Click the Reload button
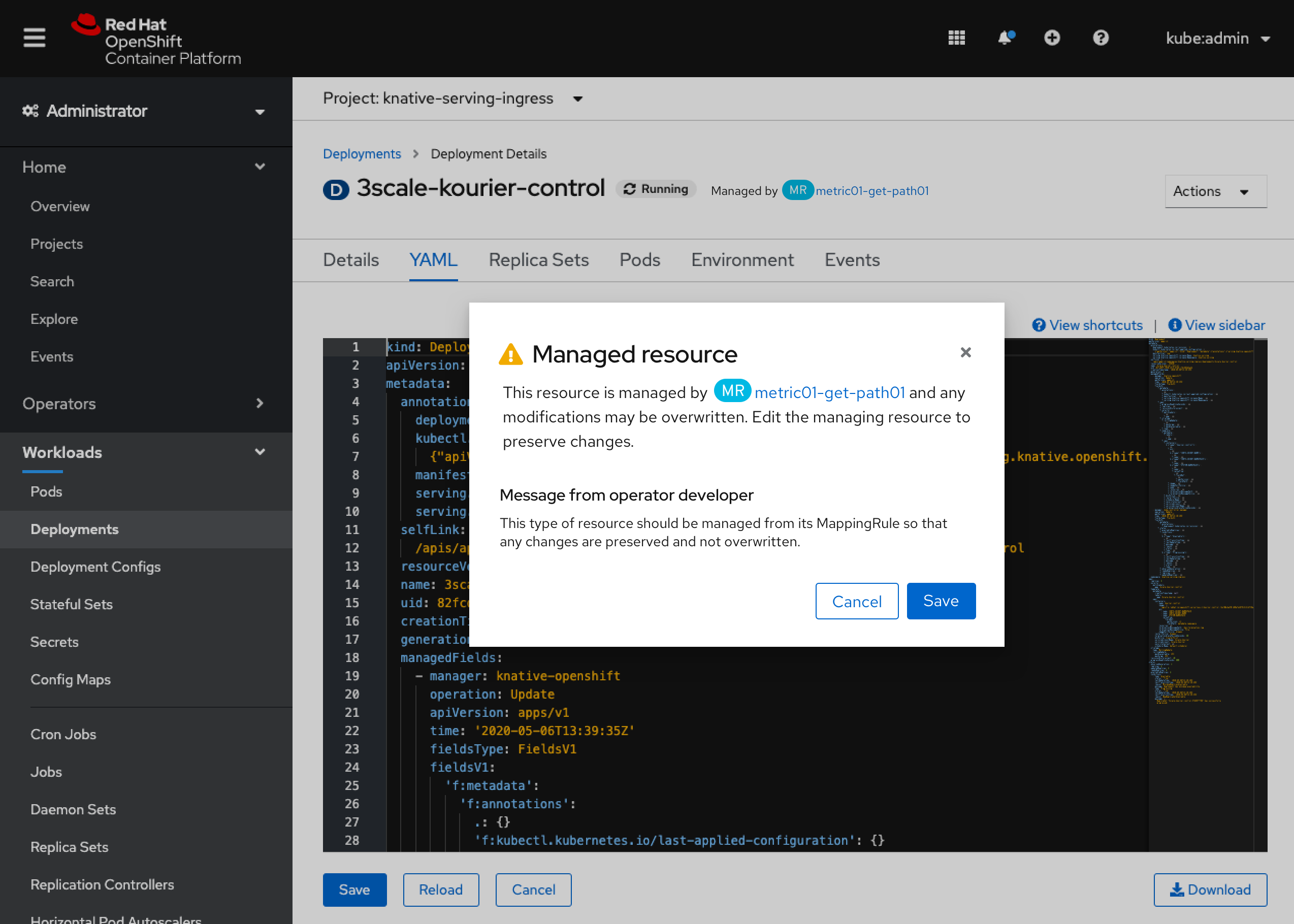Image resolution: width=1294 pixels, height=924 pixels. point(441,889)
